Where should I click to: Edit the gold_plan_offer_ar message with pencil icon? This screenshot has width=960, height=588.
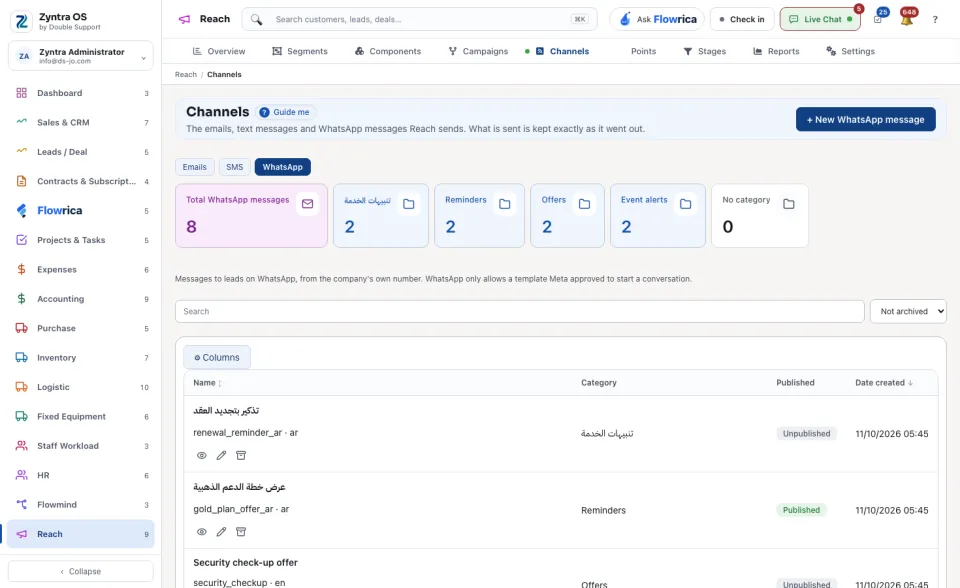(221, 532)
